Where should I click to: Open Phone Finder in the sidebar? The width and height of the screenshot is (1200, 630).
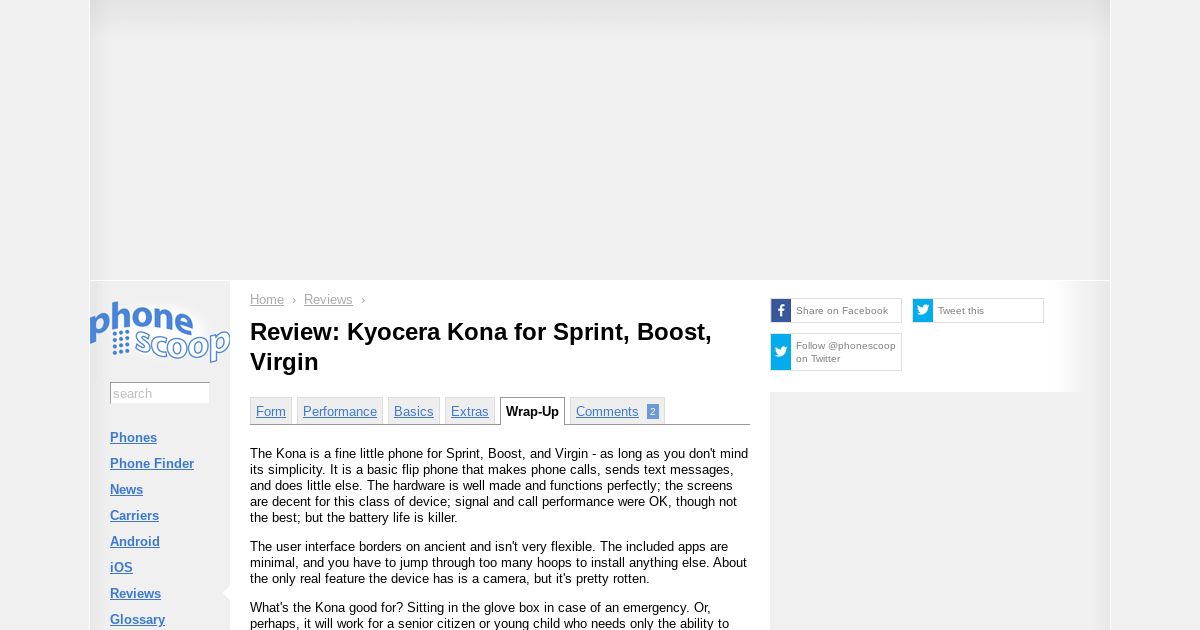point(152,464)
